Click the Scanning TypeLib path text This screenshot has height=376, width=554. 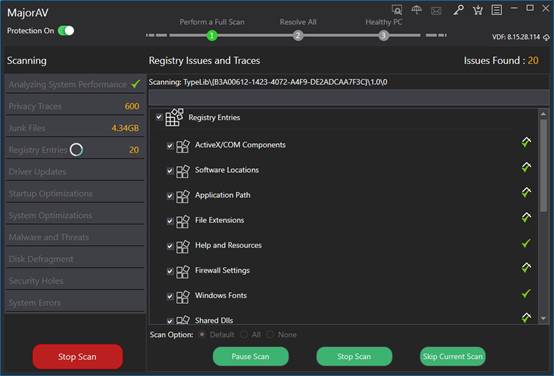coord(268,82)
